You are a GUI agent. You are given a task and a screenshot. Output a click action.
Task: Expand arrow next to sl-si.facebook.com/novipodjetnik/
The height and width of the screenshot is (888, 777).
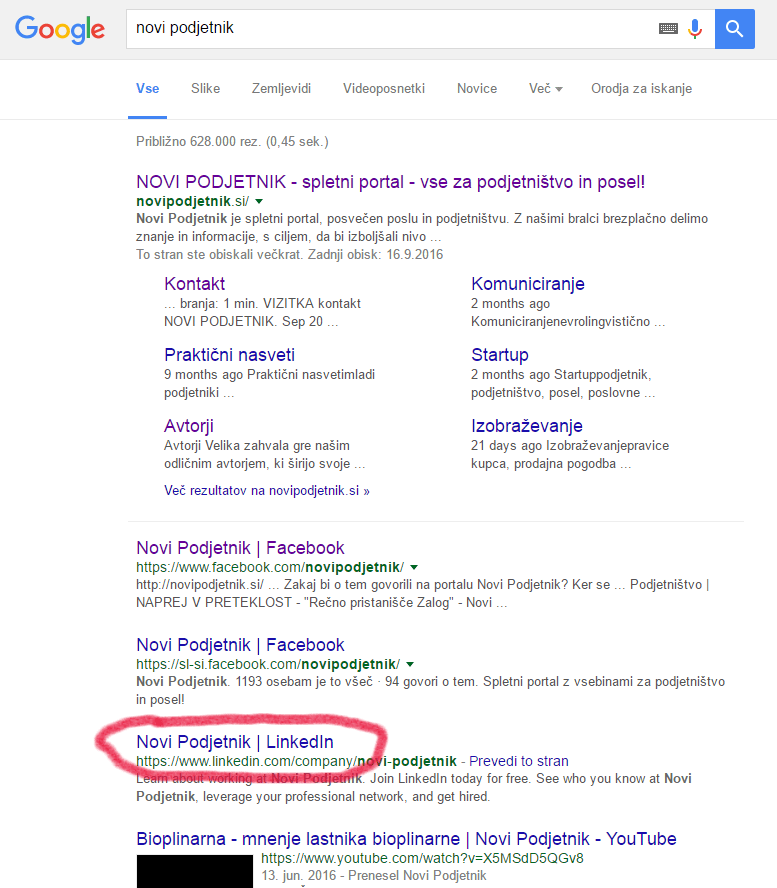click(x=410, y=664)
